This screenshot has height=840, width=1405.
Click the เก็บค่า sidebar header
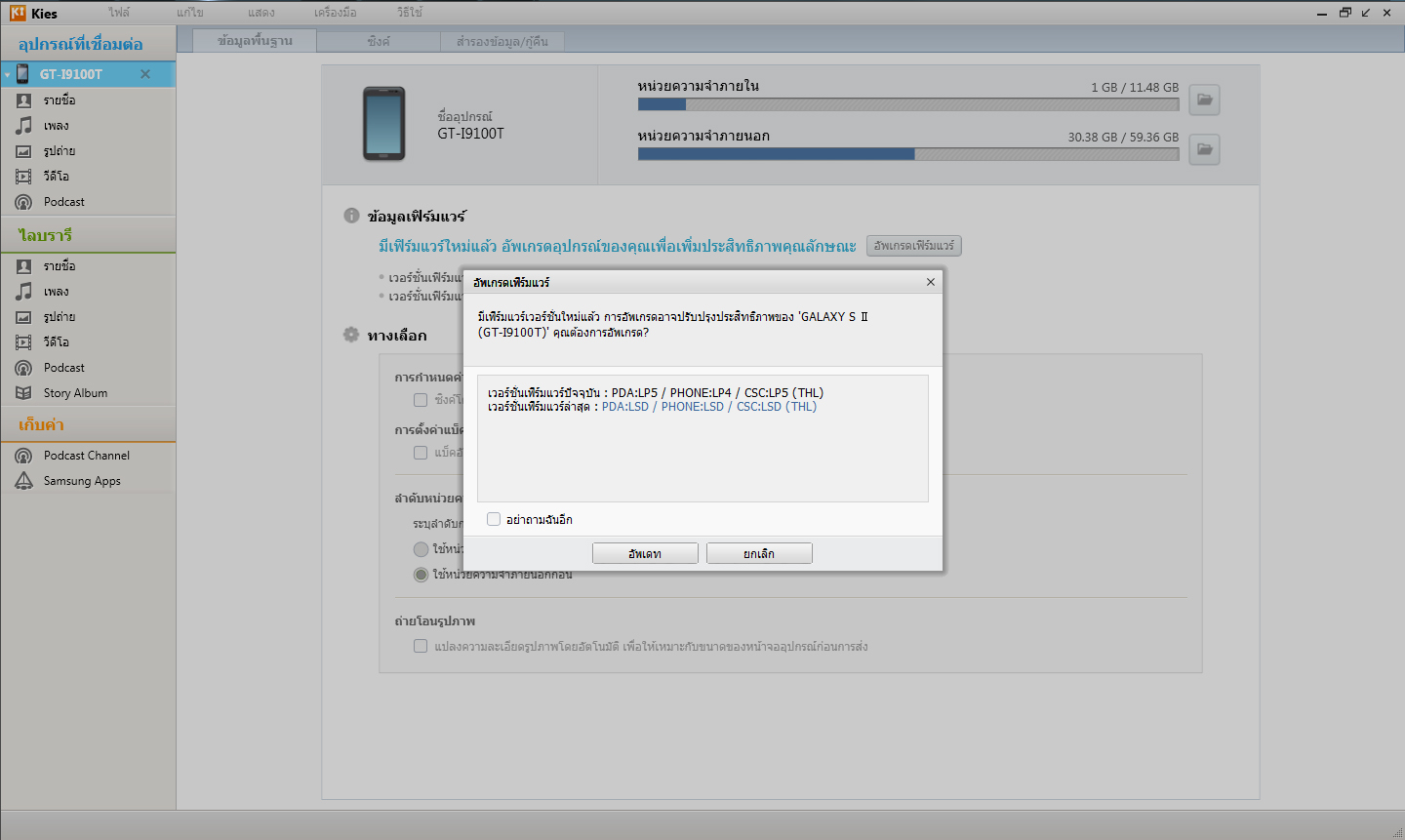[41, 424]
